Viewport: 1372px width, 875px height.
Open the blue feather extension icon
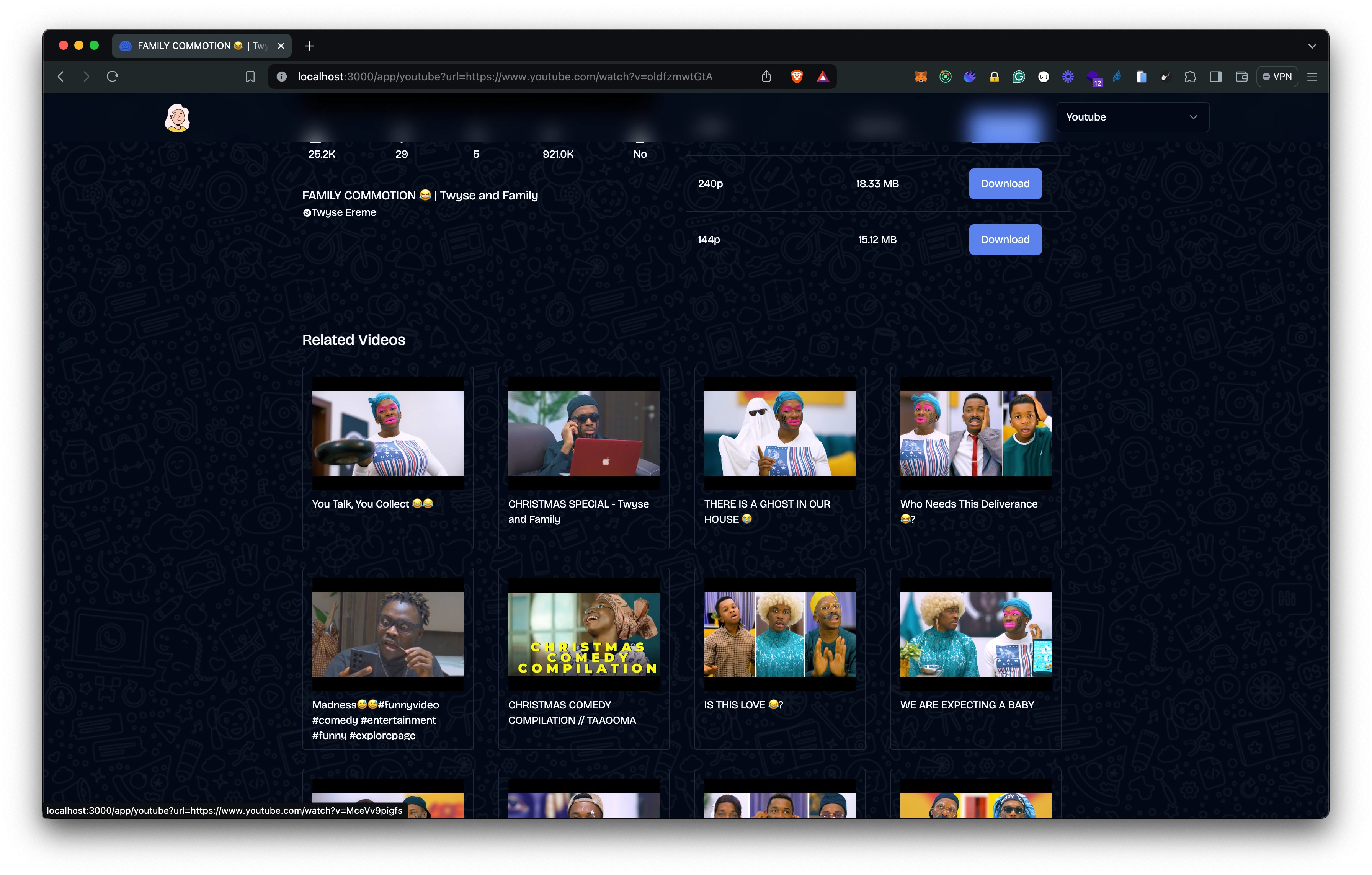tap(1117, 77)
